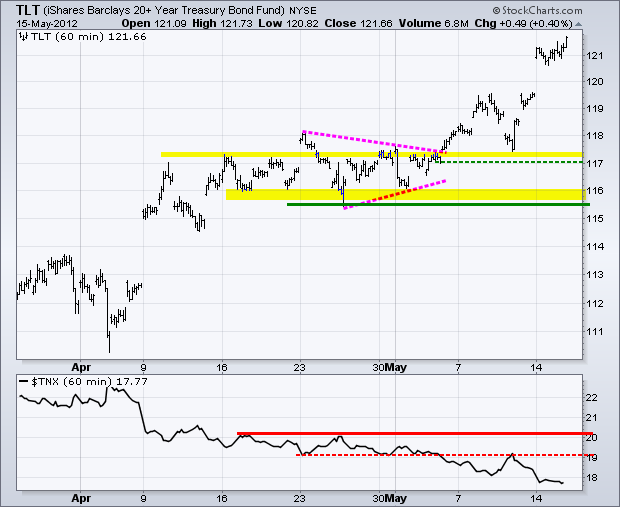Click the 21 label on the TNX axis
This screenshot has width=620, height=507.
tap(592, 418)
